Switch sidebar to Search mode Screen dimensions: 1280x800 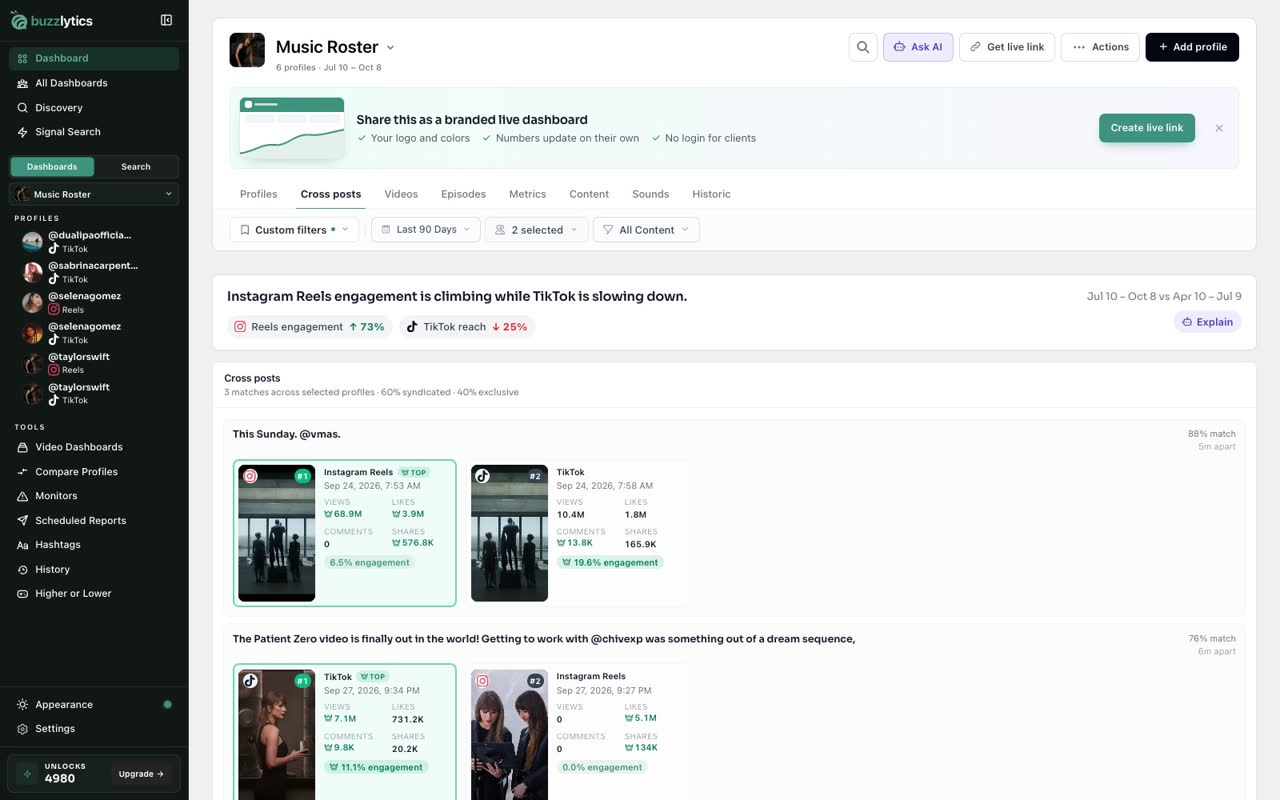click(136, 167)
